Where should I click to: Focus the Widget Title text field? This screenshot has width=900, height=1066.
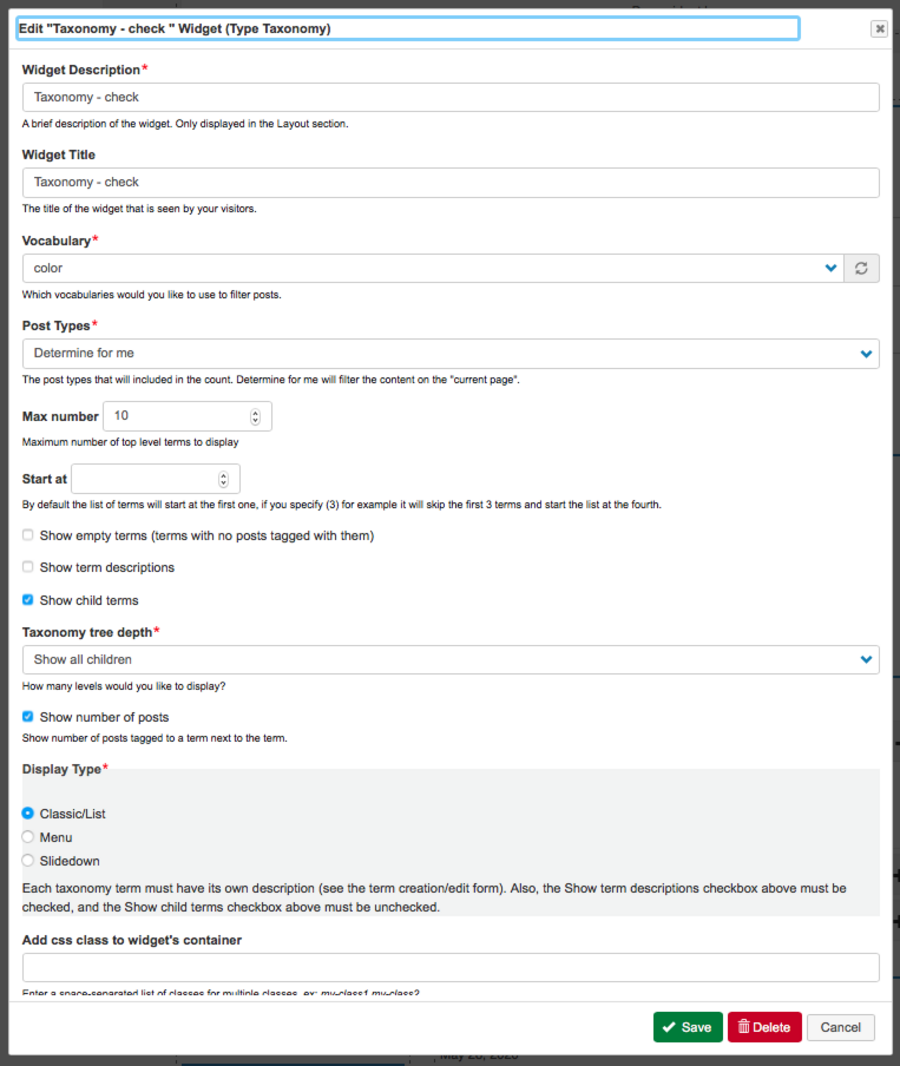pyautogui.click(x=450, y=182)
